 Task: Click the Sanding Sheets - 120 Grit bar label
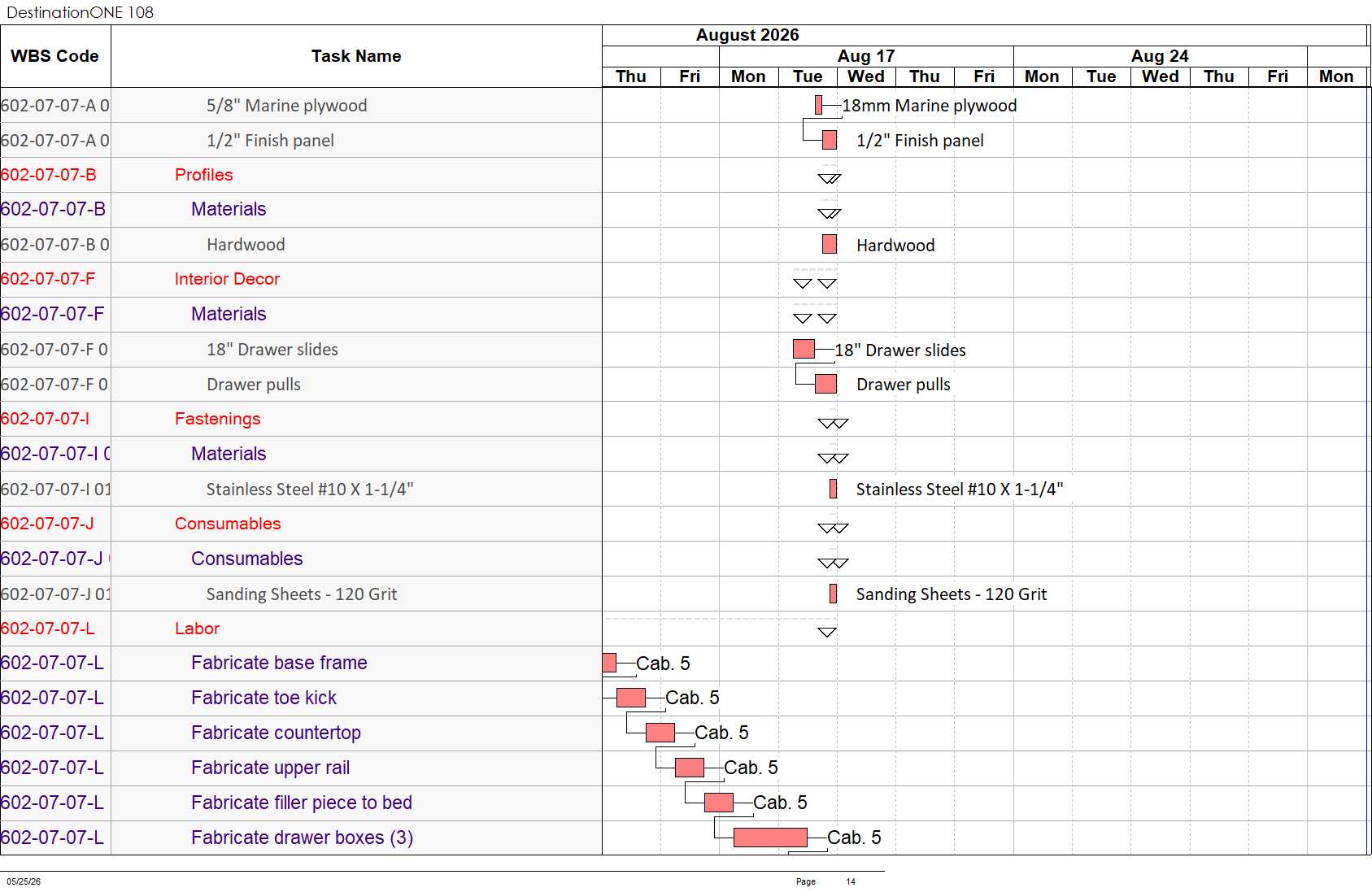[952, 594]
